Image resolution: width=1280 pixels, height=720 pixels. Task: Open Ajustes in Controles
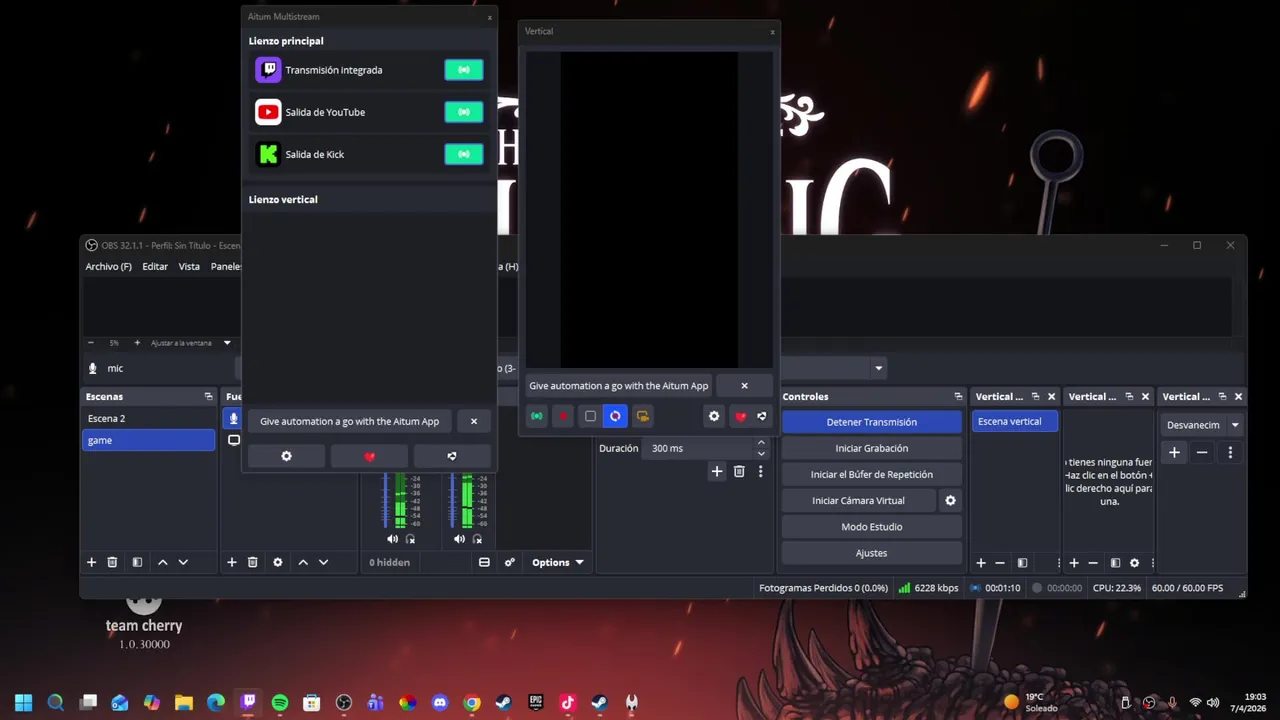pyautogui.click(x=872, y=552)
